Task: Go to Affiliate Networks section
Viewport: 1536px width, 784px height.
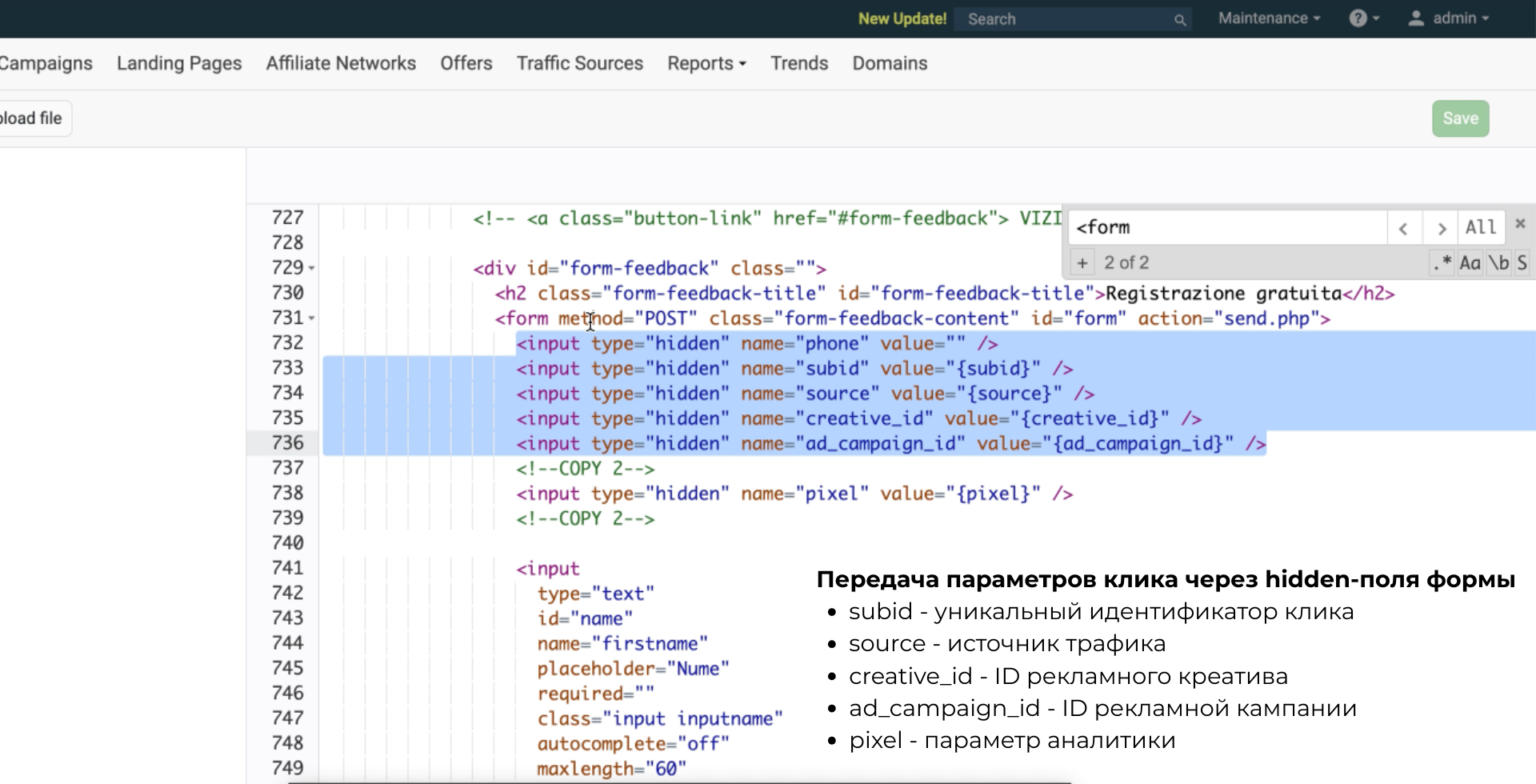Action: [x=341, y=63]
